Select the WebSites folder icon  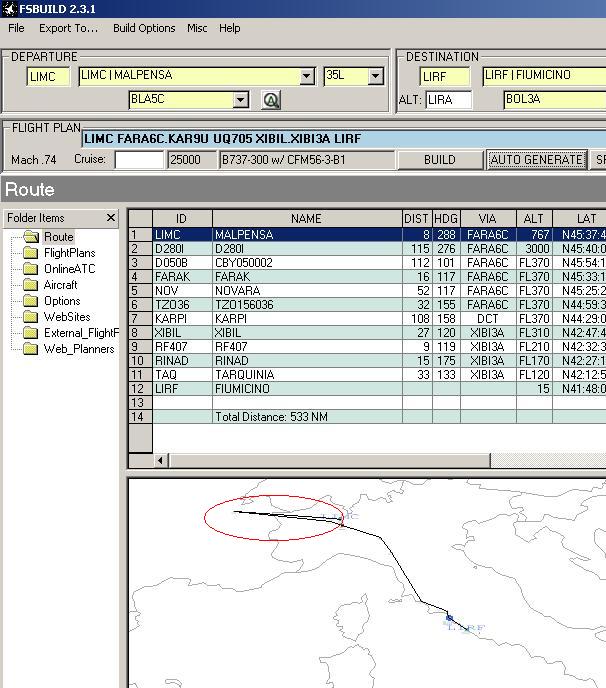[x=30, y=317]
